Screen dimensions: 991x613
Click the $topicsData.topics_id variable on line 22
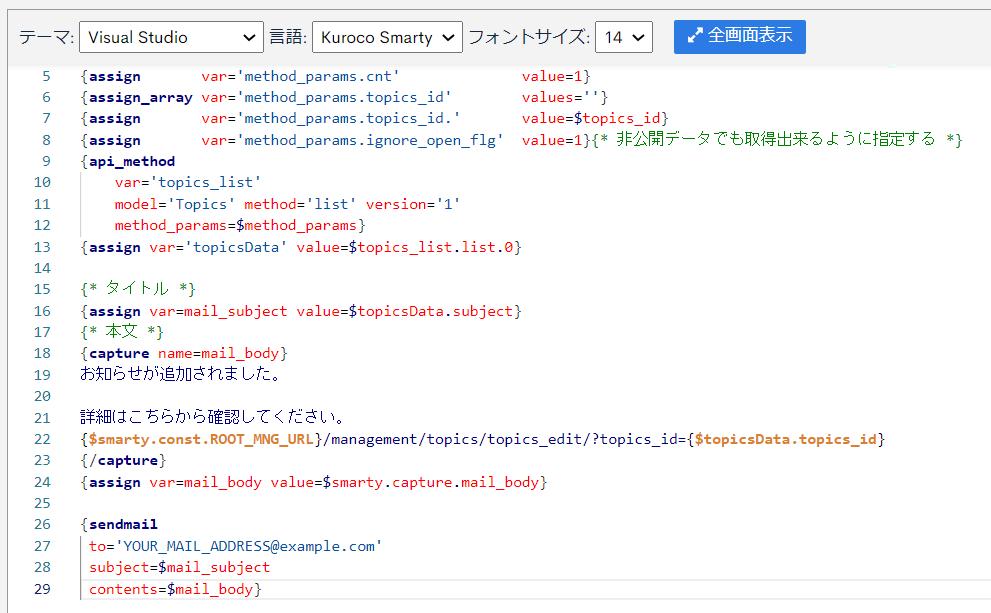pyautogui.click(x=786, y=439)
